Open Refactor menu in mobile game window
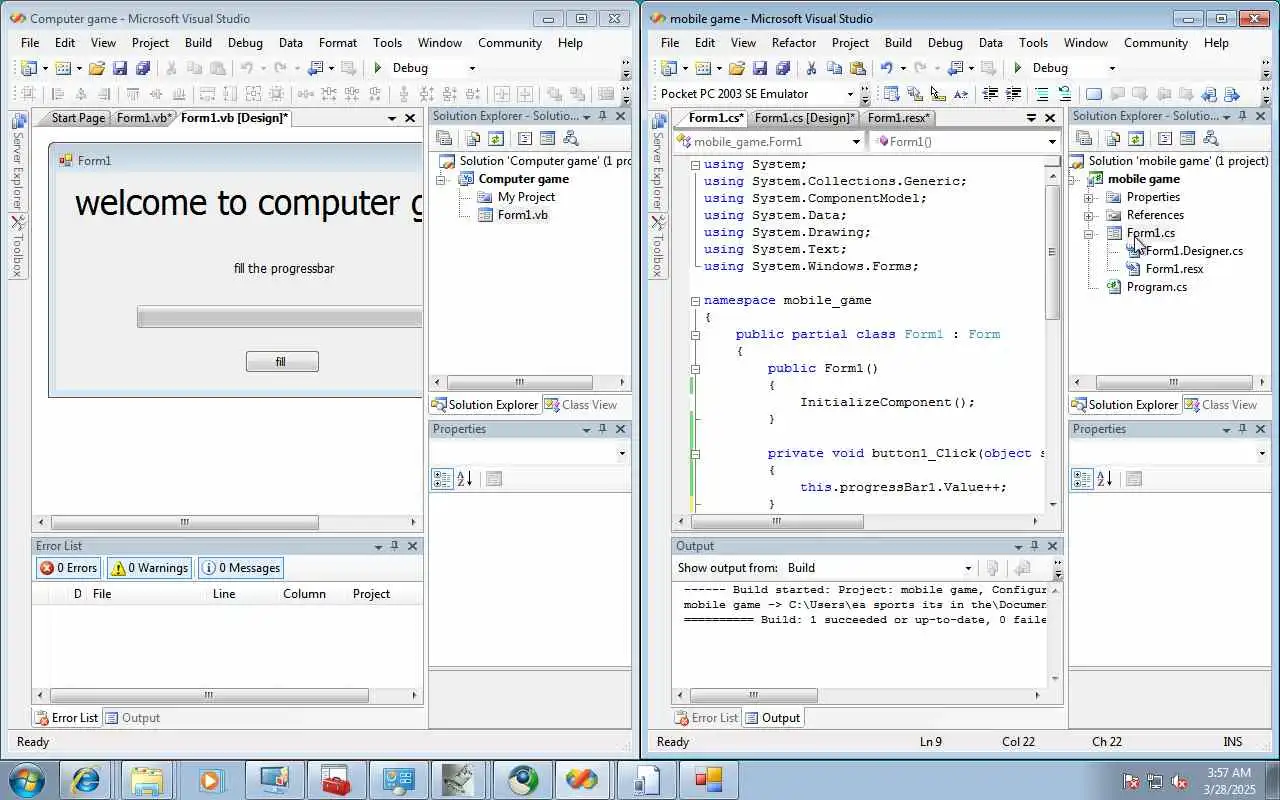The width and height of the screenshot is (1280, 800). click(794, 43)
